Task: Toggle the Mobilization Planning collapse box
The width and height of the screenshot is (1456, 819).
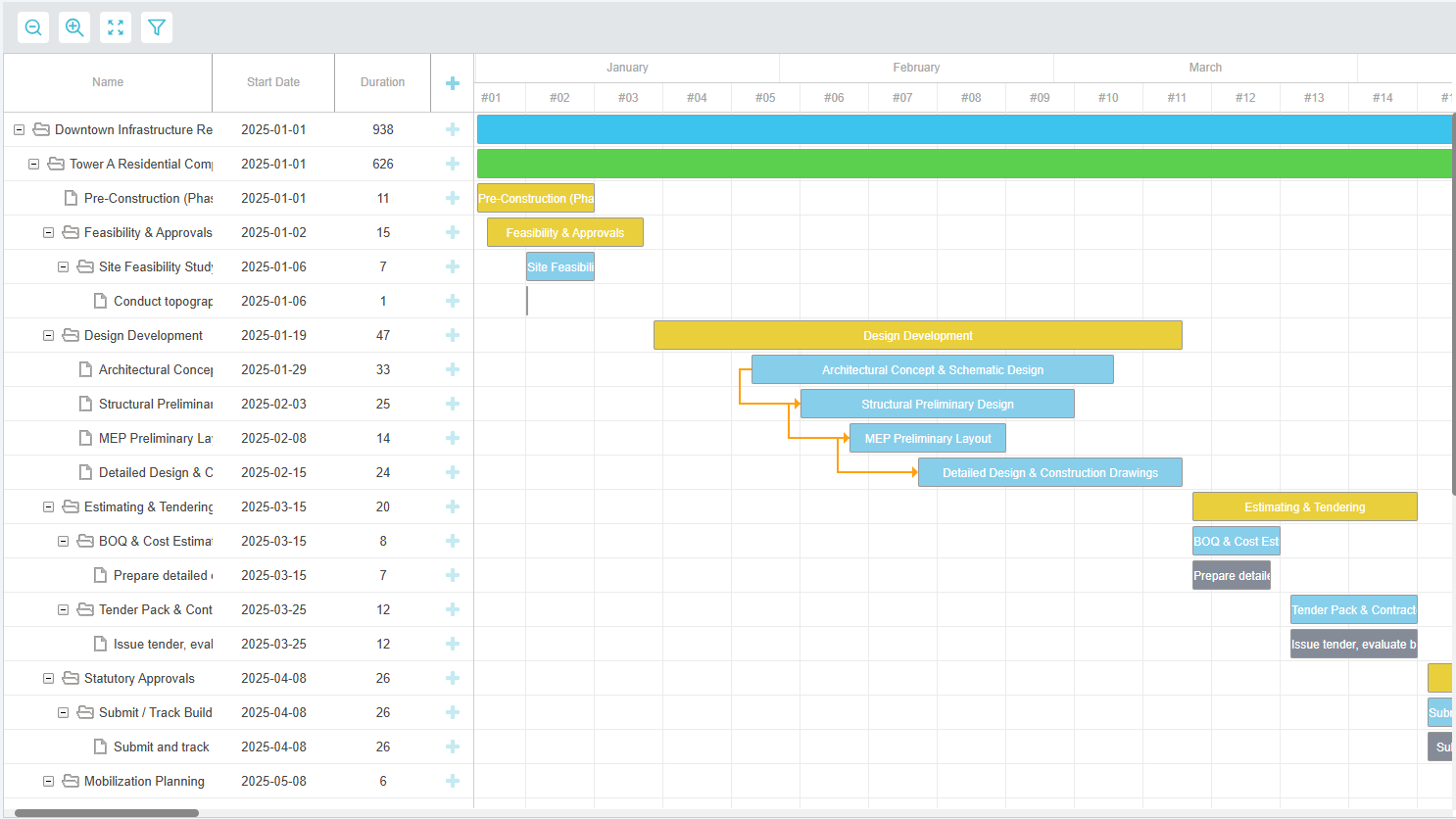Action: point(48,781)
